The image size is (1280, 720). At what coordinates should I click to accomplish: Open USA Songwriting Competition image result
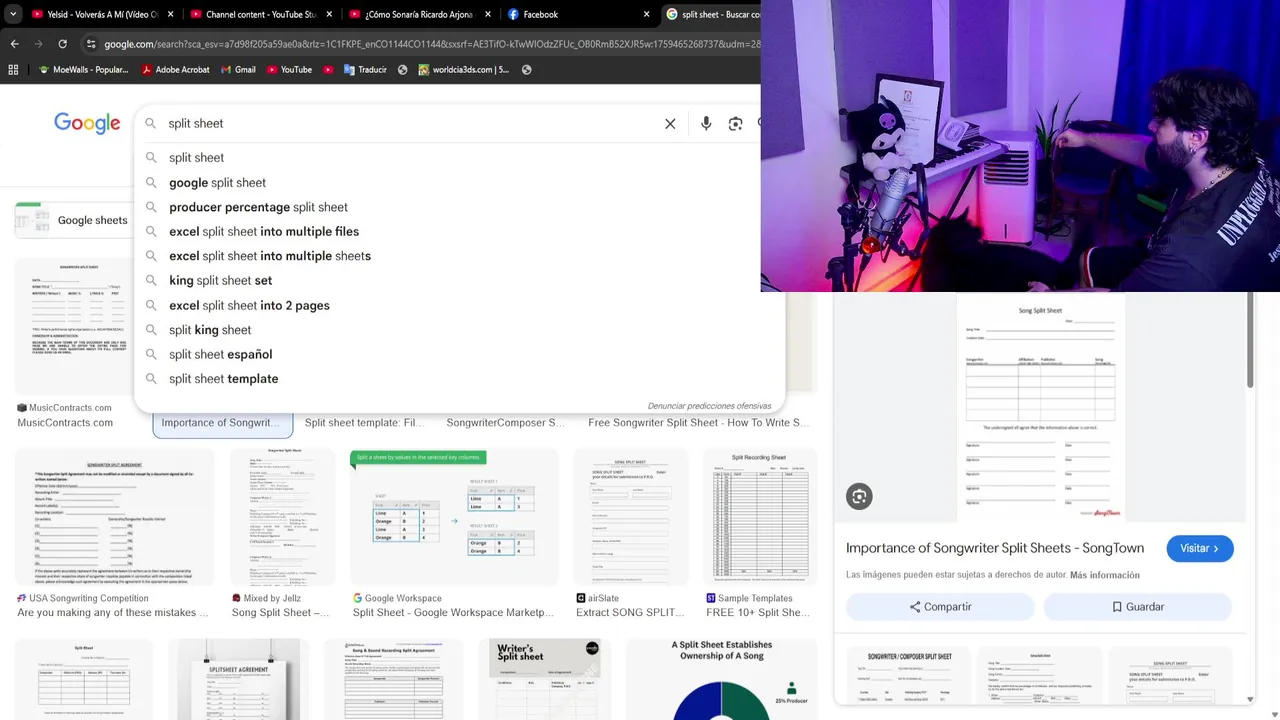(114, 517)
